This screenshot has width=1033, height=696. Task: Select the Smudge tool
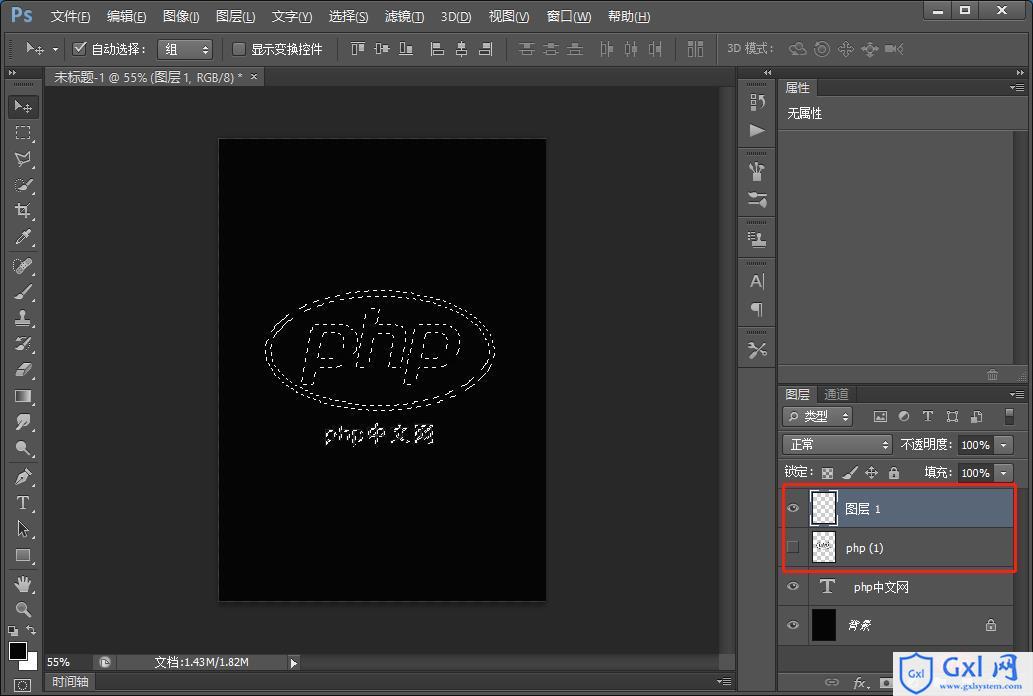pyautogui.click(x=23, y=422)
